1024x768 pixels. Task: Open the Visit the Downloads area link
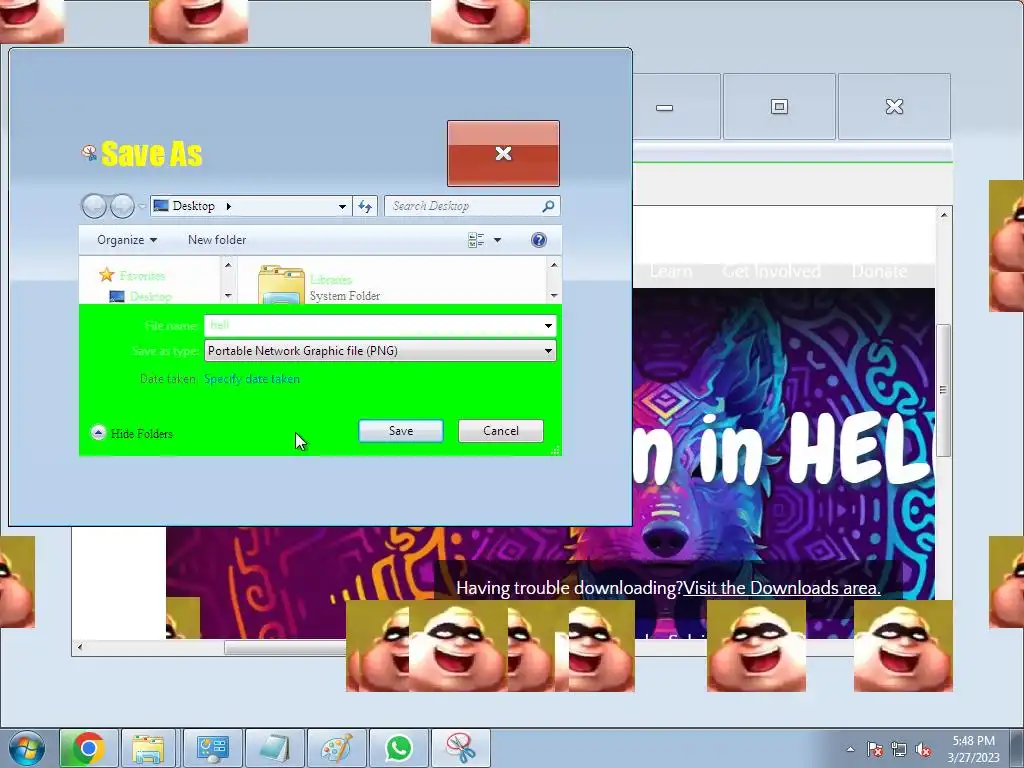pos(782,588)
